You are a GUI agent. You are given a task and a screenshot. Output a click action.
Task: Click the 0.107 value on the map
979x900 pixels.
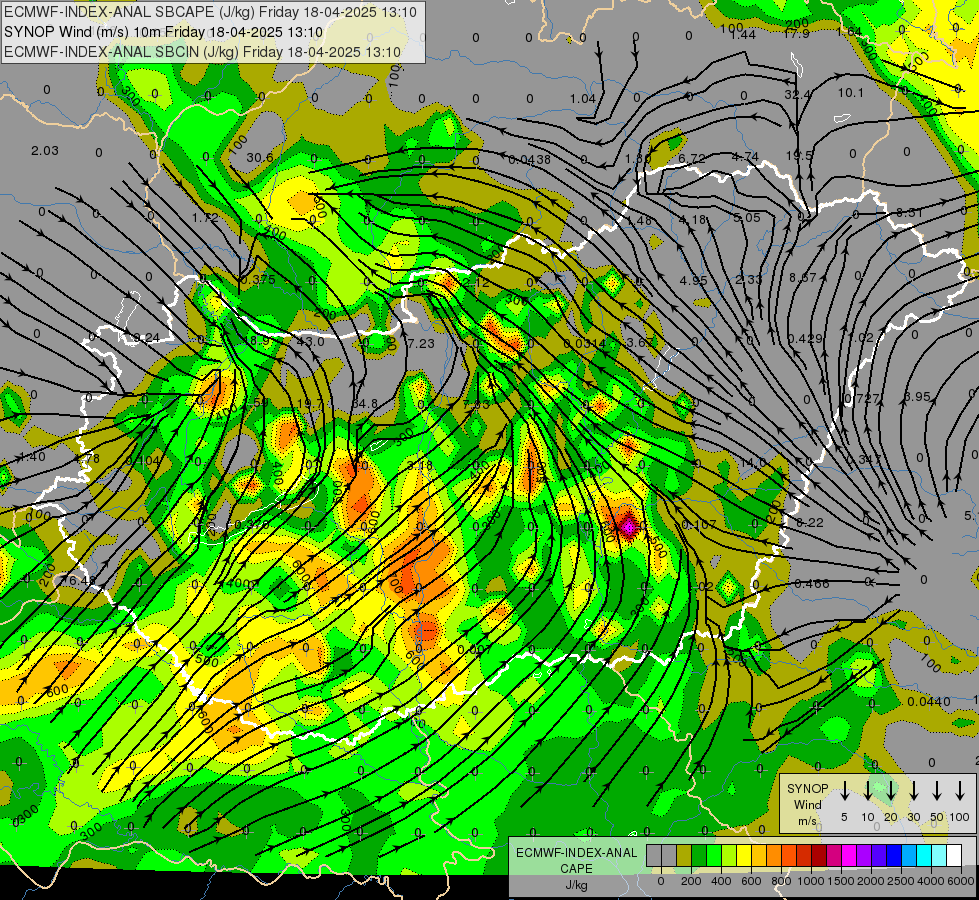699,525
